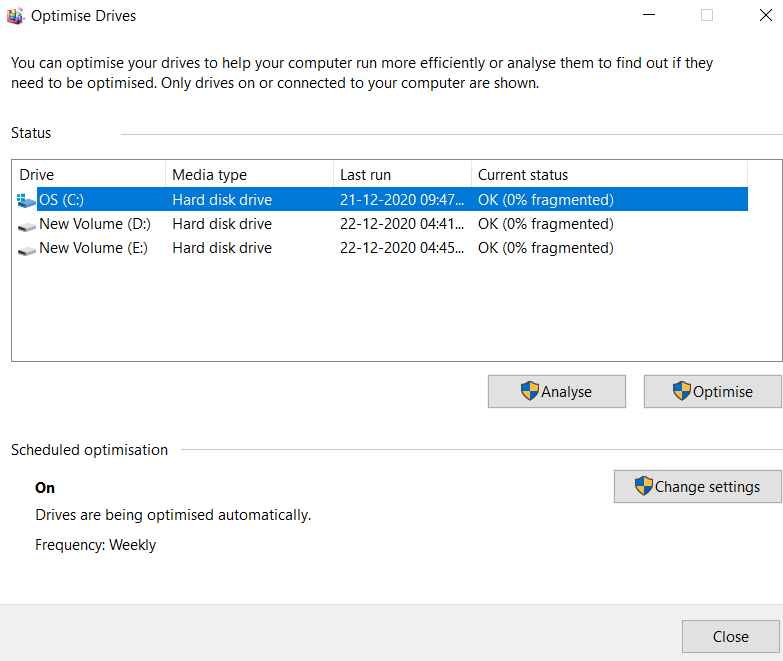
Task: Click the Windows drive icon beside OS (C:)
Action: [x=25, y=200]
